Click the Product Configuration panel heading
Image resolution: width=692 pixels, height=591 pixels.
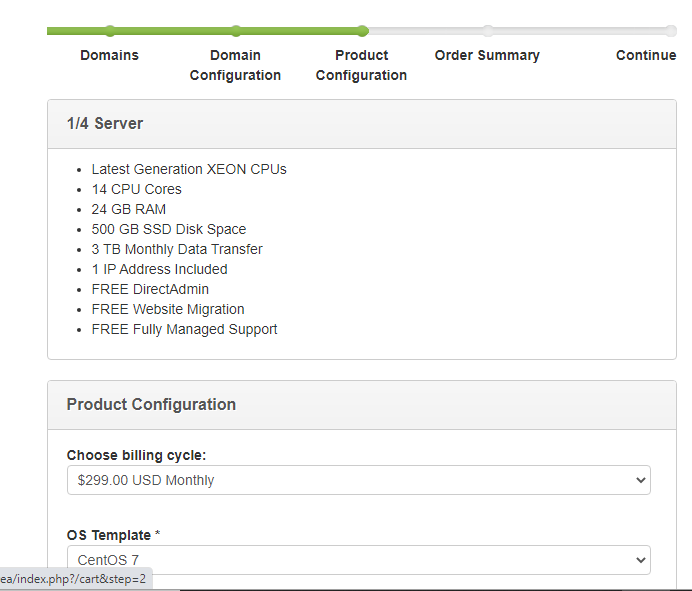(151, 405)
